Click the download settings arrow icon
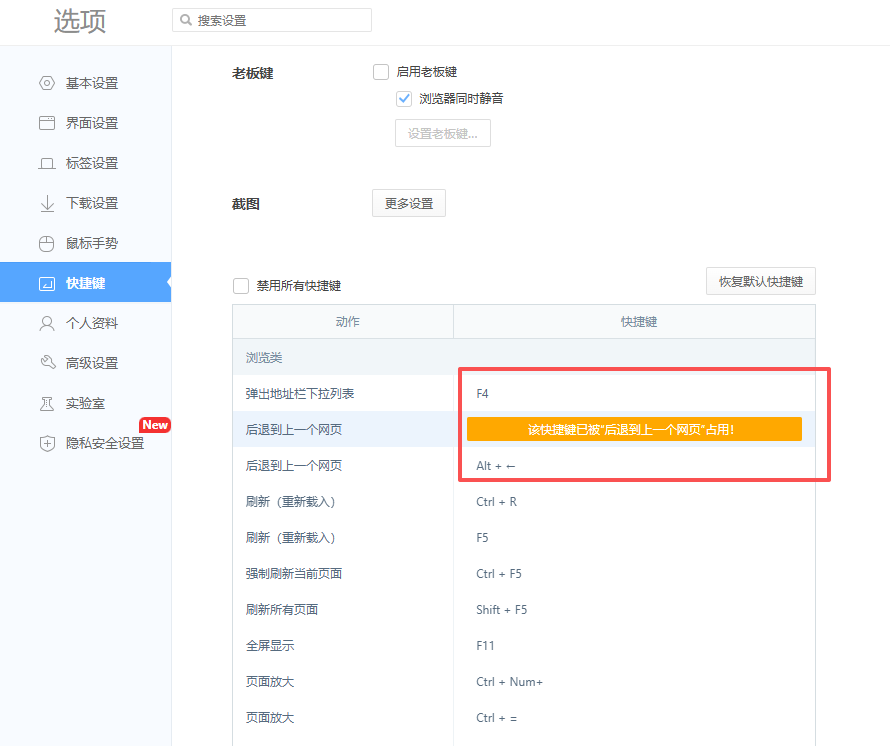890x746 pixels. [47, 203]
